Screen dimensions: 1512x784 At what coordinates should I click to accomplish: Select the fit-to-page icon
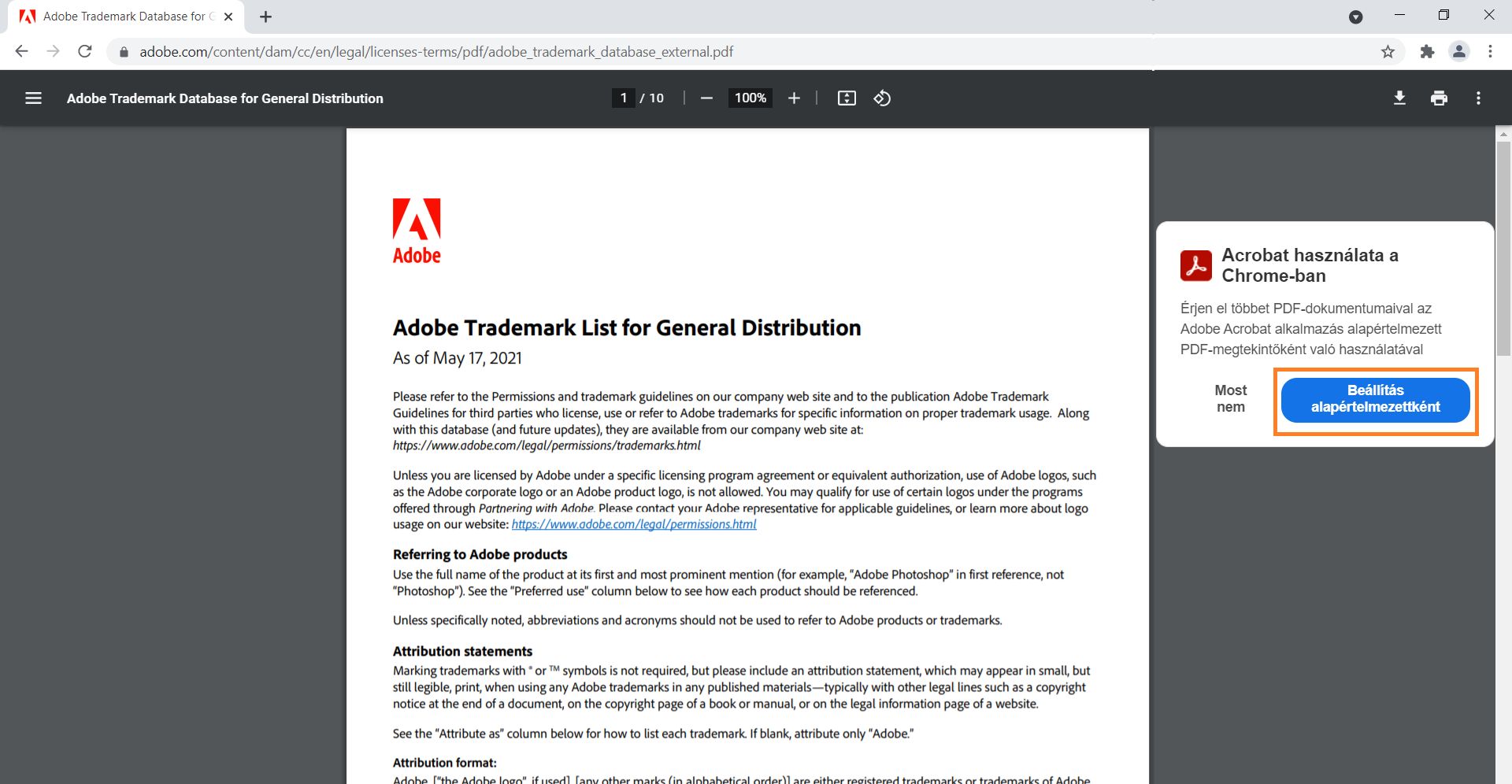[x=847, y=98]
